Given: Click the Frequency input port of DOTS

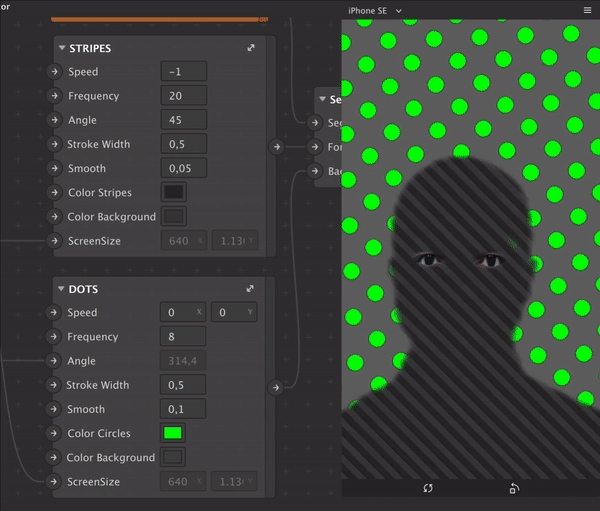Looking at the screenshot, I should click(54, 336).
